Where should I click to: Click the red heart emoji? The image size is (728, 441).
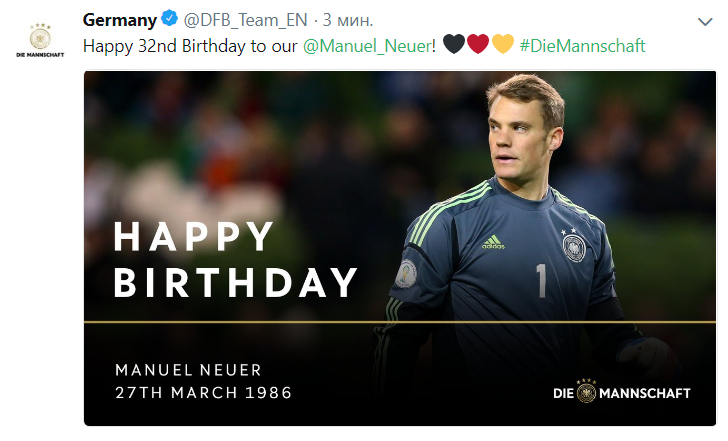coord(478,45)
